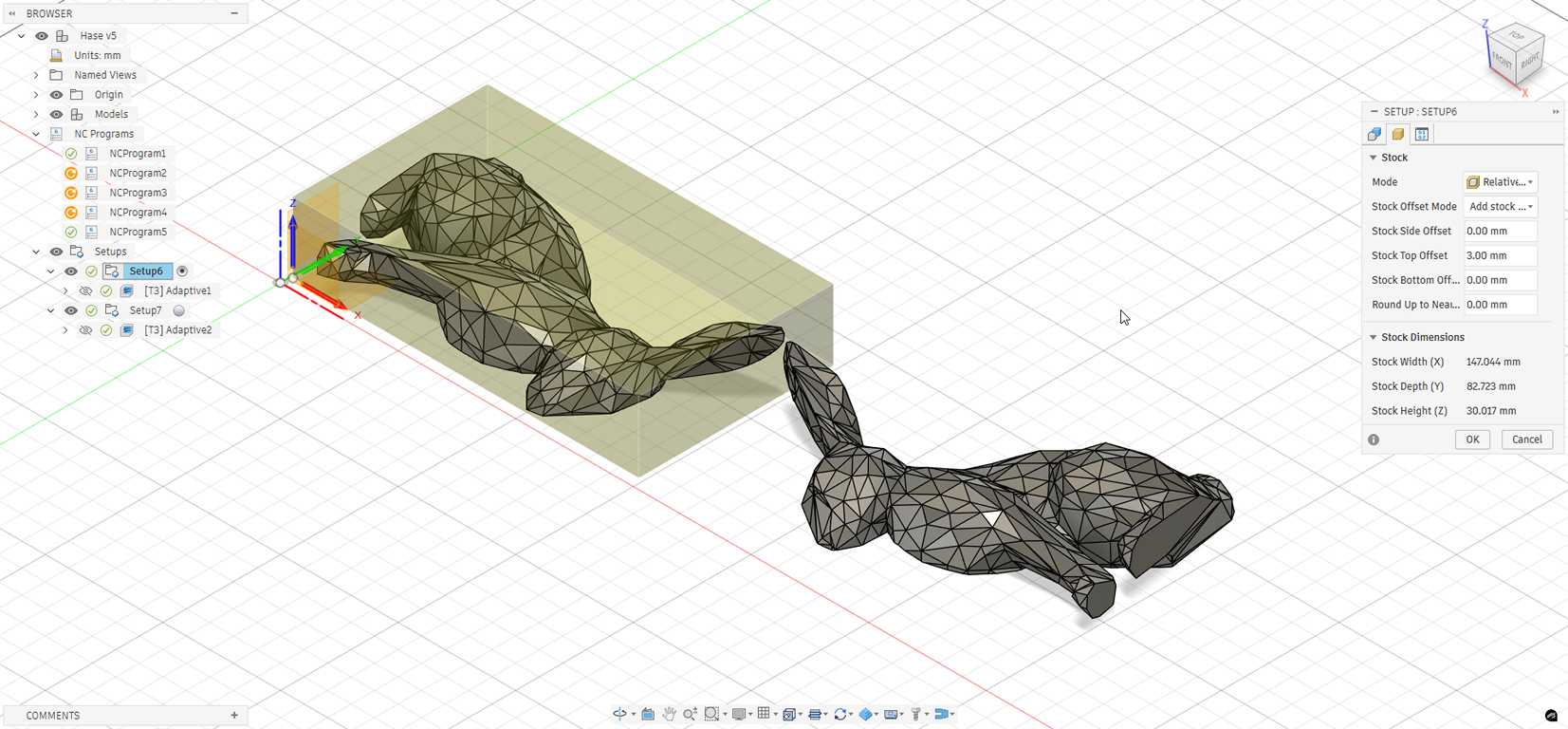Image resolution: width=1568 pixels, height=729 pixels.
Task: Click the Stock Side Offset field
Action: coord(1501,232)
